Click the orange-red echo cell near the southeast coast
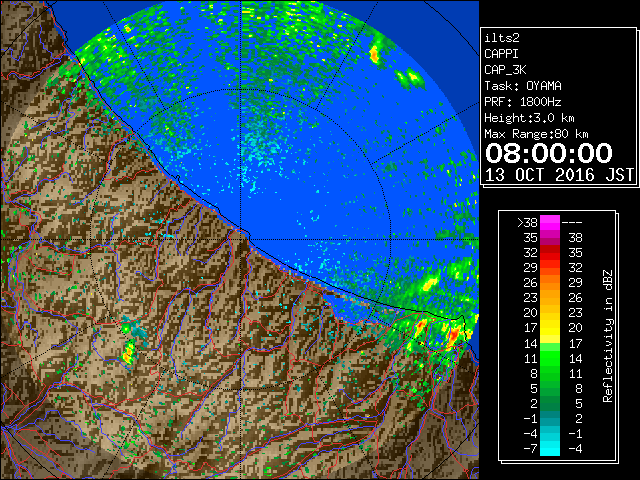This screenshot has height=480, width=640. [x=453, y=336]
